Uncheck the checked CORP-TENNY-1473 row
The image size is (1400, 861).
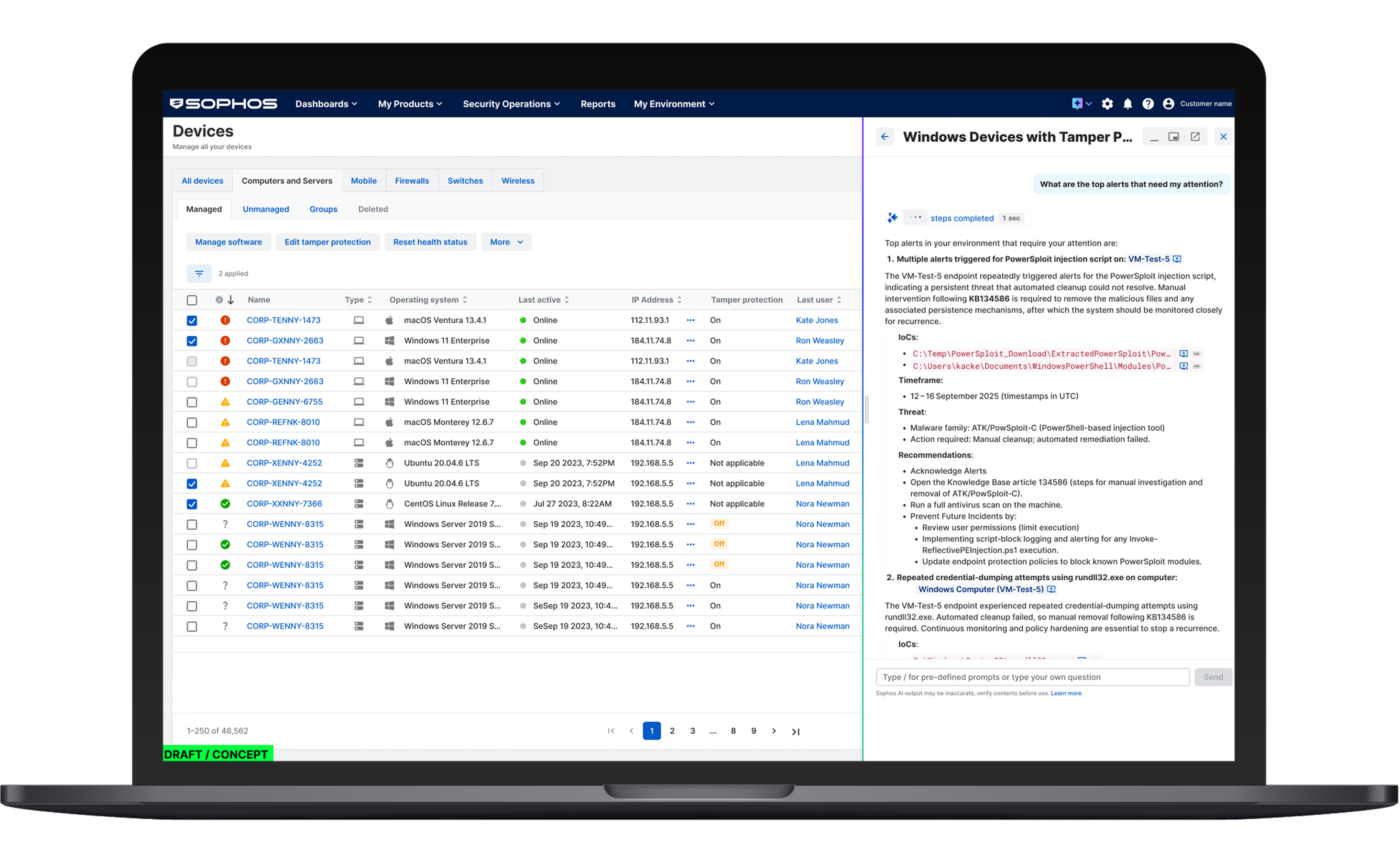pyautogui.click(x=192, y=320)
